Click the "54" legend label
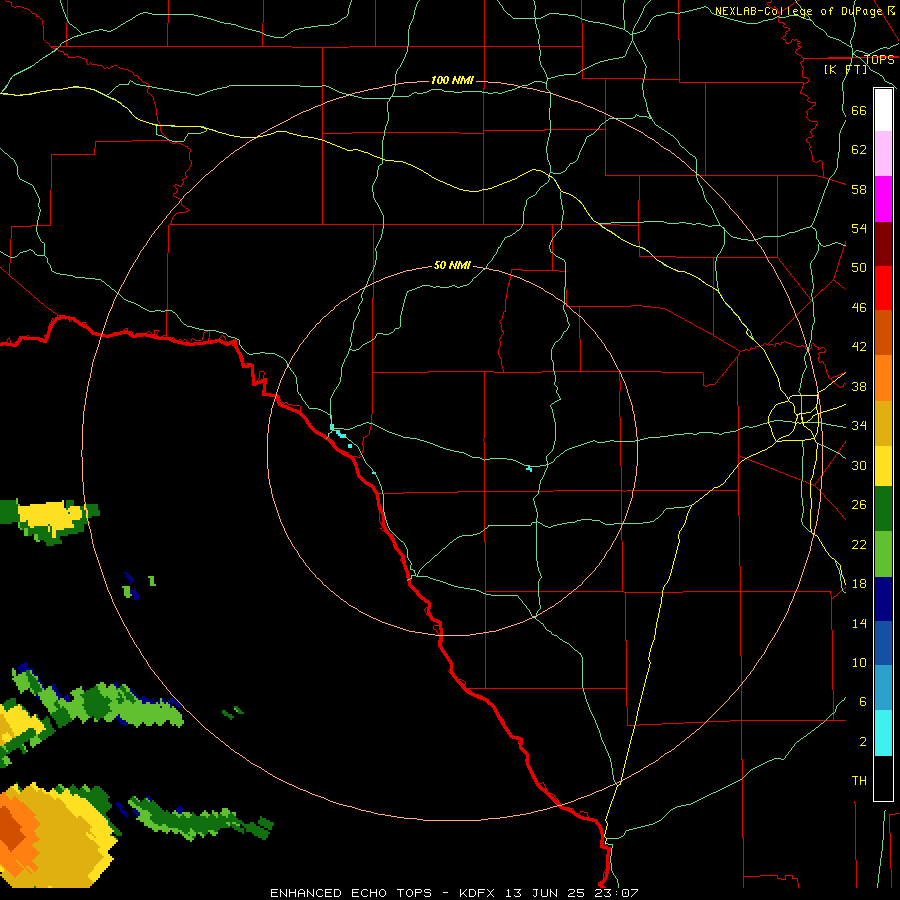900x900 pixels. click(x=859, y=228)
